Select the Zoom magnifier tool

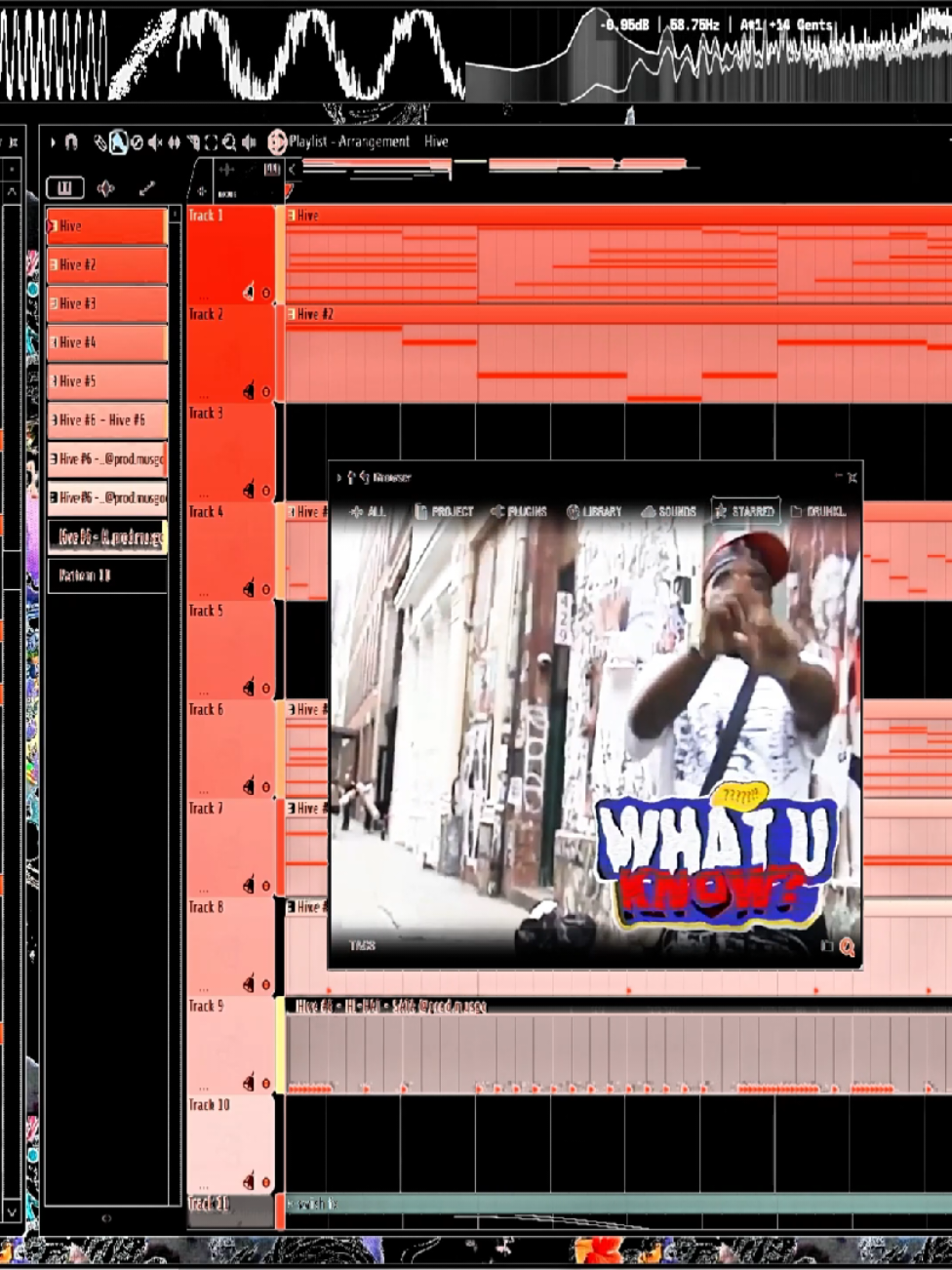click(x=229, y=142)
